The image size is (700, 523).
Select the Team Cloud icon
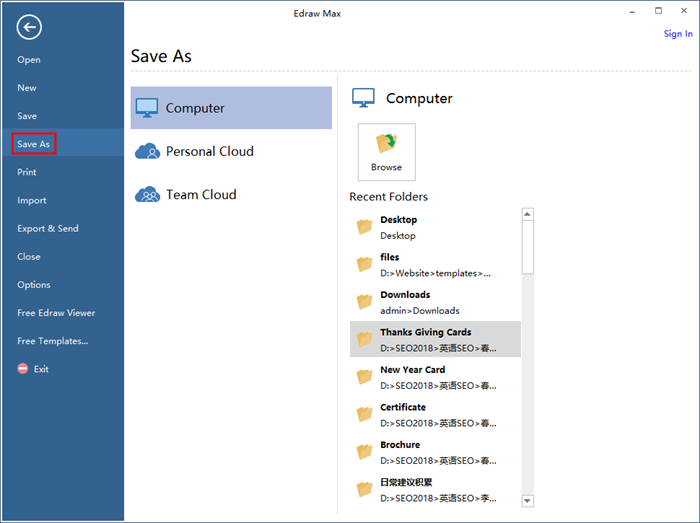tap(148, 195)
